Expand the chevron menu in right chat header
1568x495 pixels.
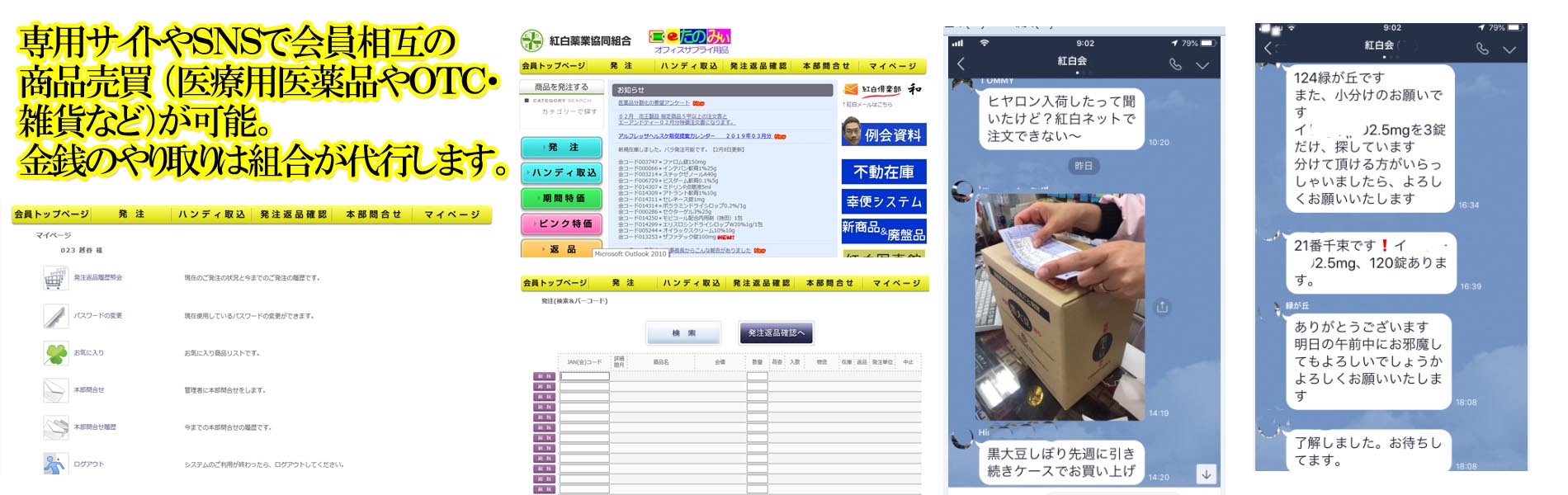[x=1509, y=49]
